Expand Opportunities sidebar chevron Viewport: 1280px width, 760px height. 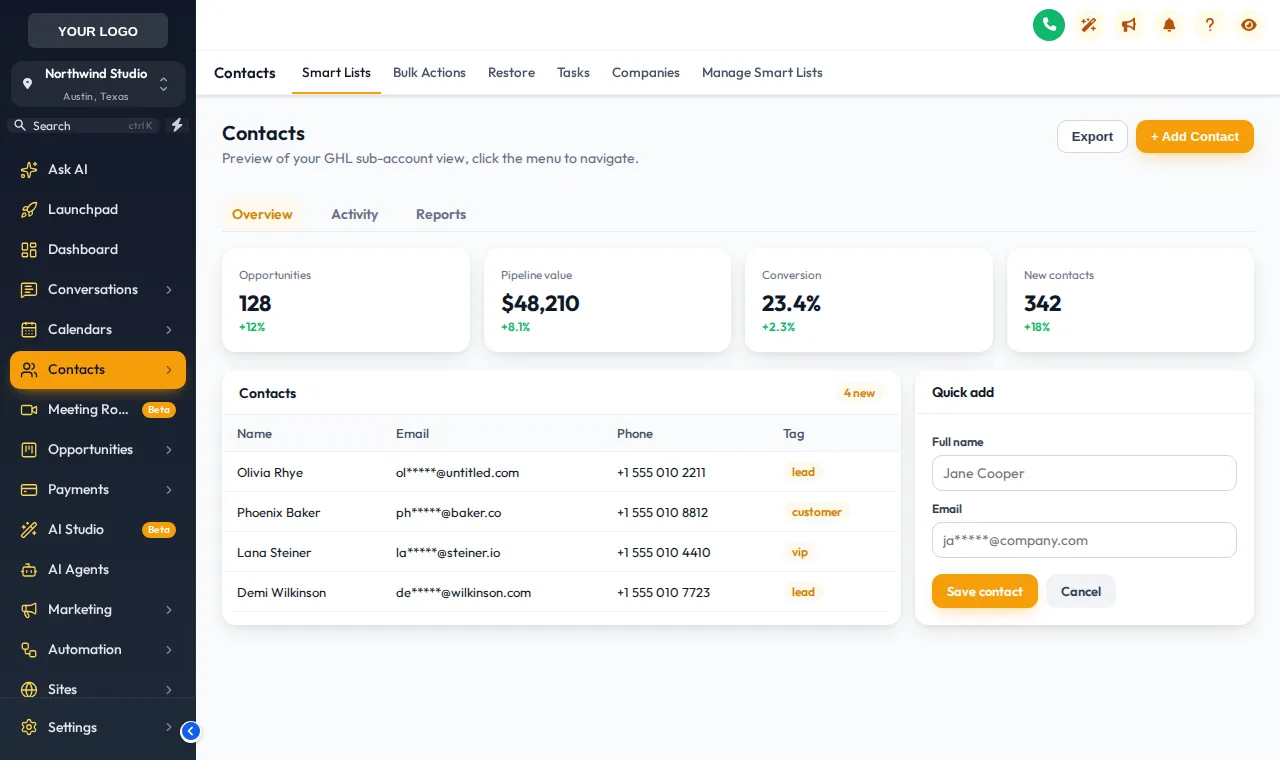tap(169, 450)
